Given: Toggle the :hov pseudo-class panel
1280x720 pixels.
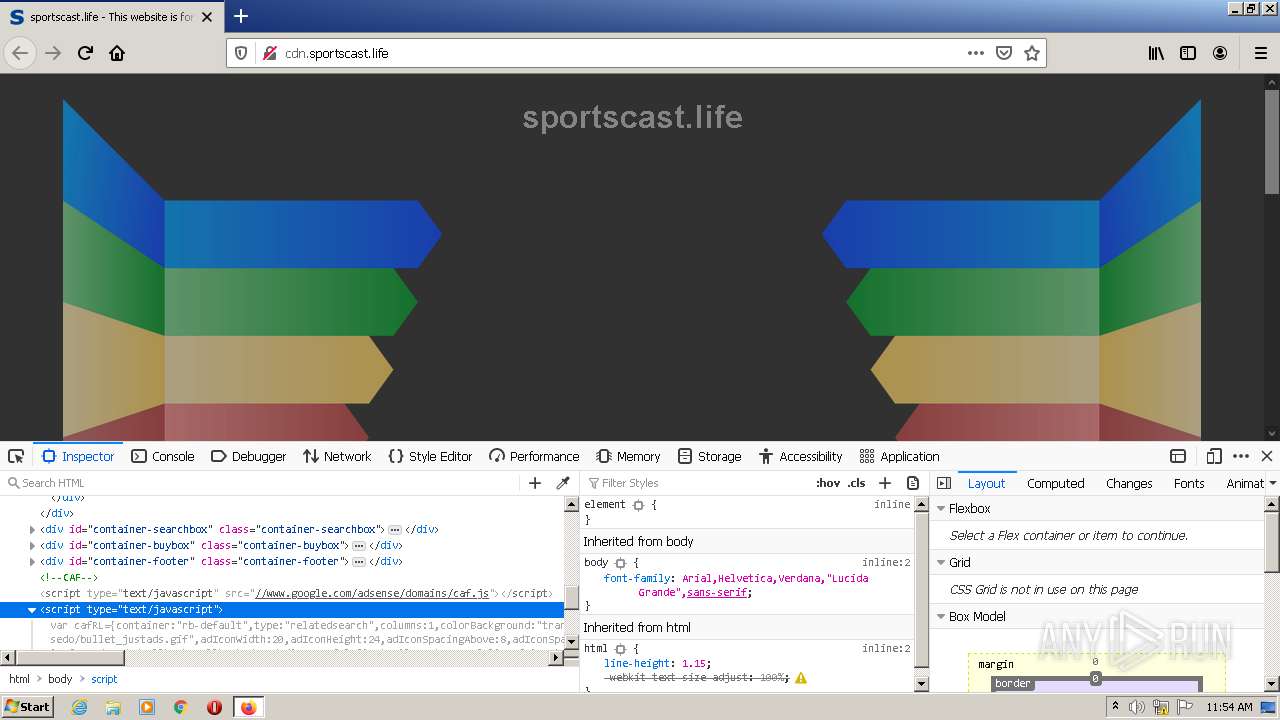Looking at the screenshot, I should pos(828,483).
